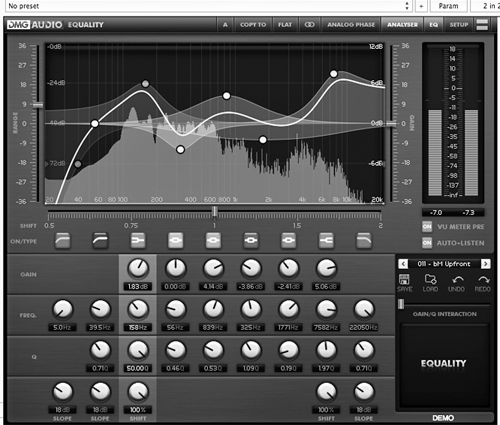The image size is (500, 425).
Task: Click the Q knob showing 1.970
Action: pyautogui.click(x=326, y=350)
